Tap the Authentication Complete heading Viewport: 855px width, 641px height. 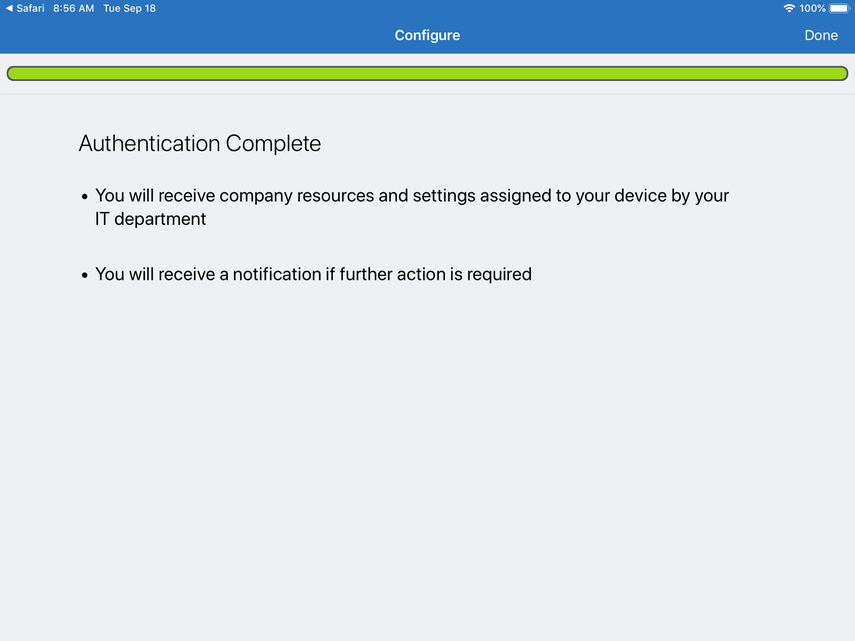point(200,143)
